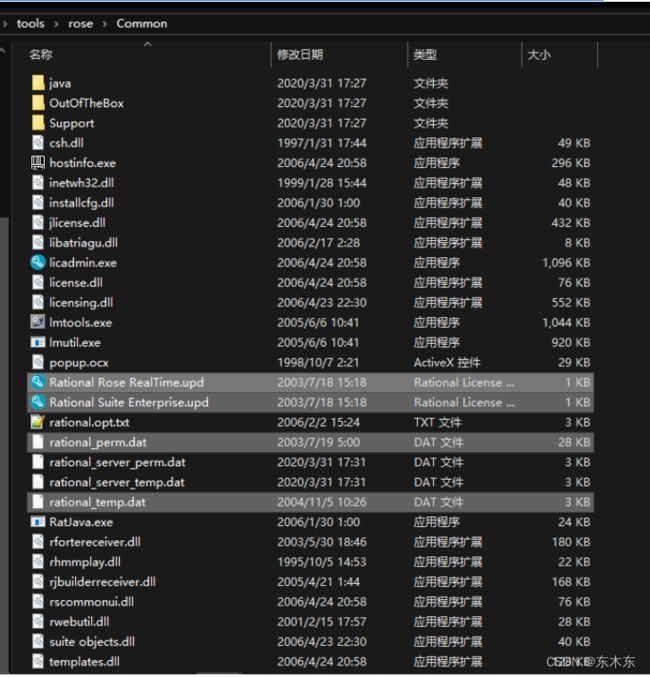Select the jlicense.dll file icon

[38, 222]
